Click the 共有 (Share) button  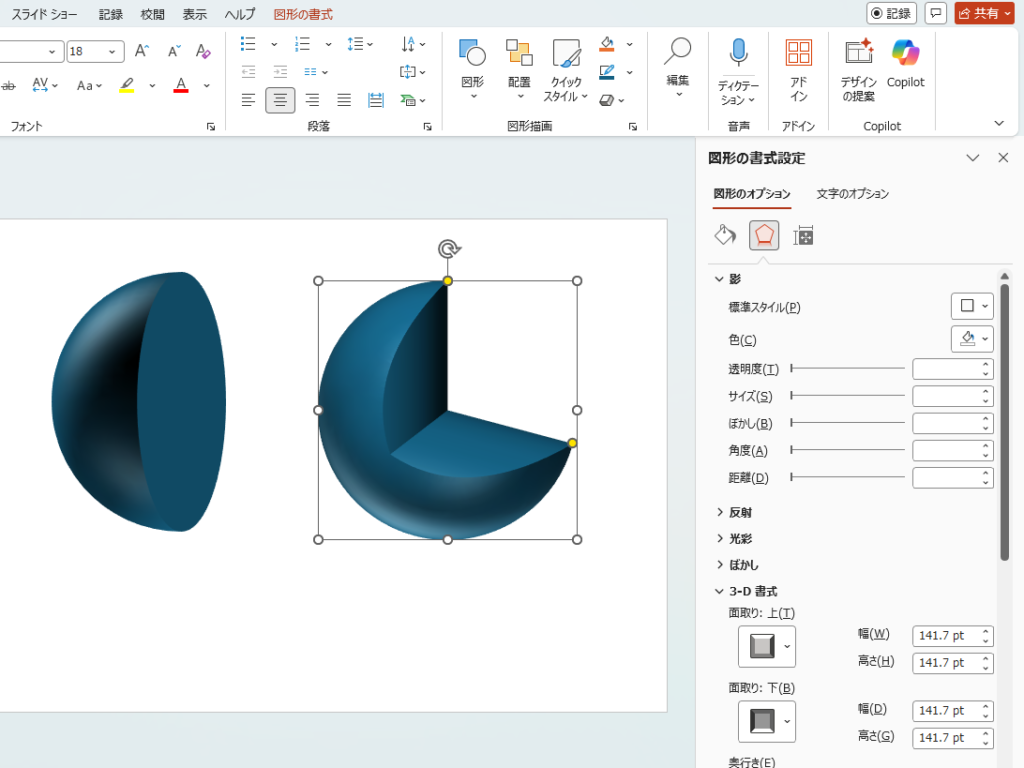pyautogui.click(x=984, y=13)
